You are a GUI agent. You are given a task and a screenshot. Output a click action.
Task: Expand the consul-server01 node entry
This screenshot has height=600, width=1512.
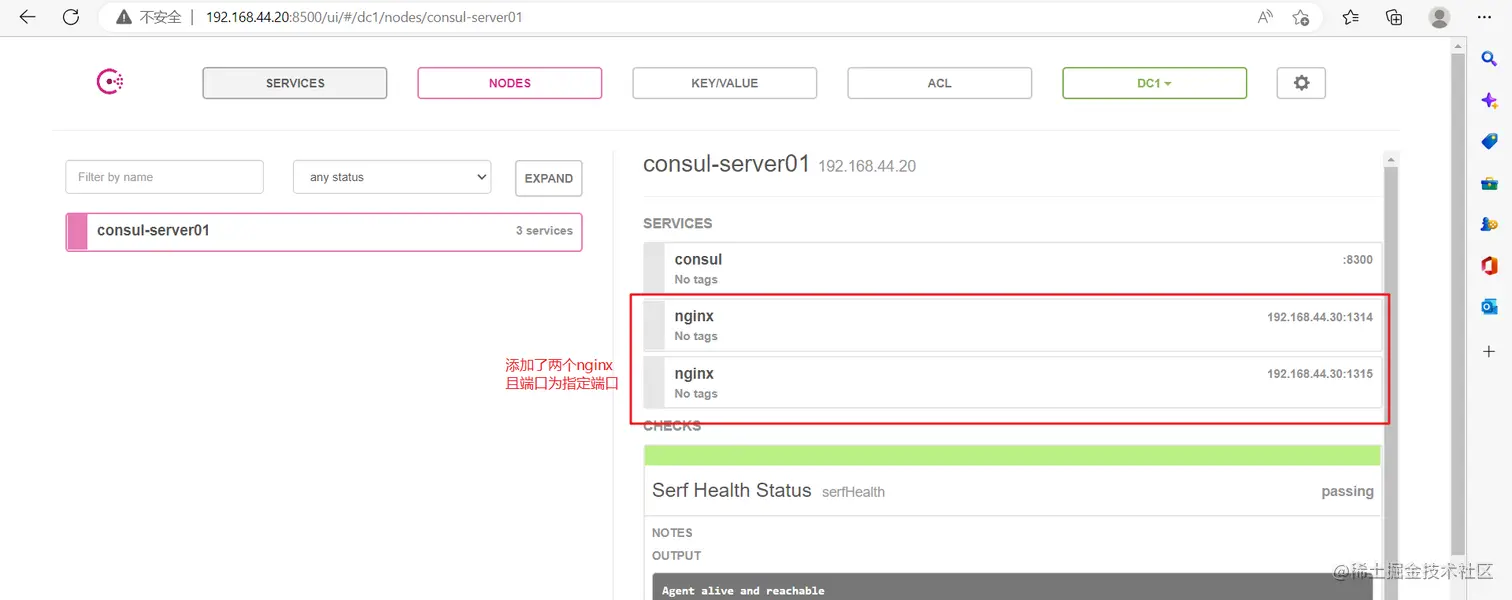point(324,231)
